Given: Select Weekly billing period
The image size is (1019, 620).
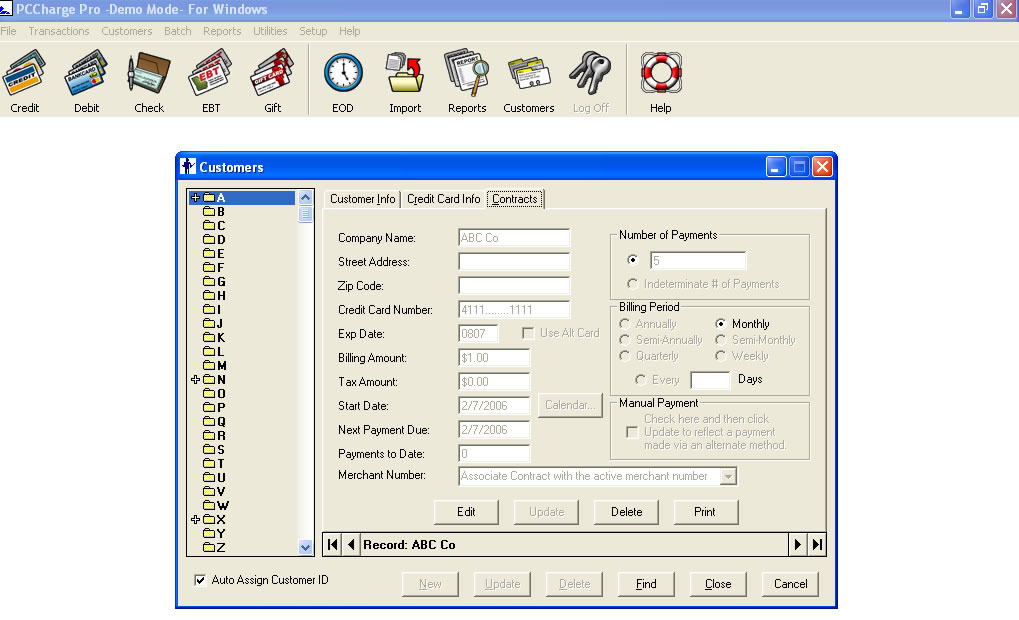Looking at the screenshot, I should (x=720, y=356).
